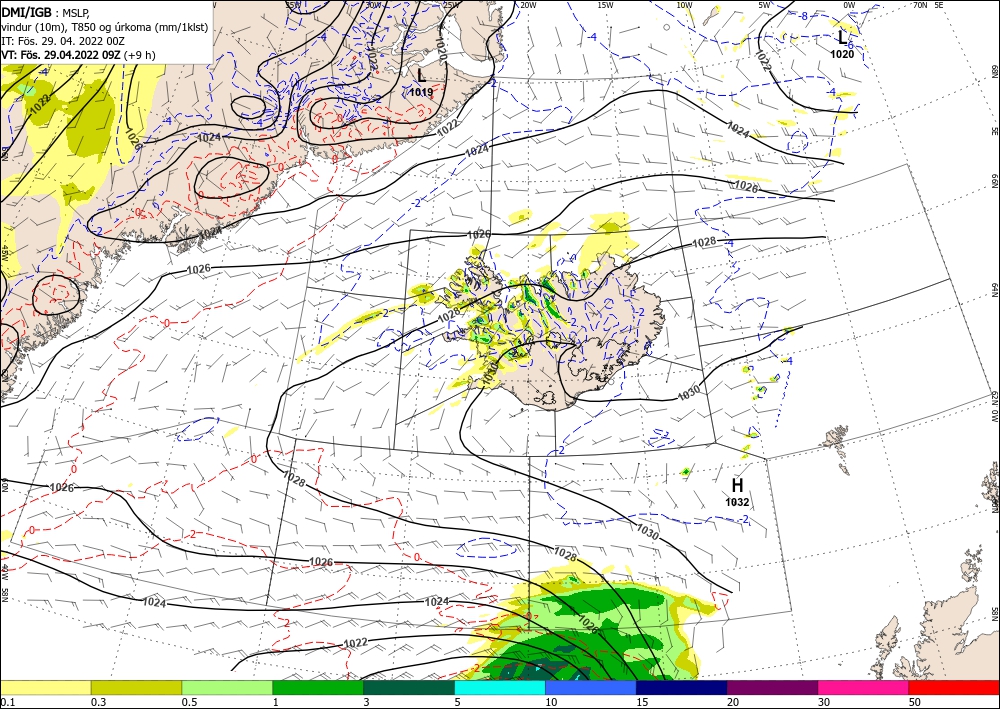Click the 'vindur (10m), T850 og úrkoma' line
The width and height of the screenshot is (1000, 709).
[105, 27]
